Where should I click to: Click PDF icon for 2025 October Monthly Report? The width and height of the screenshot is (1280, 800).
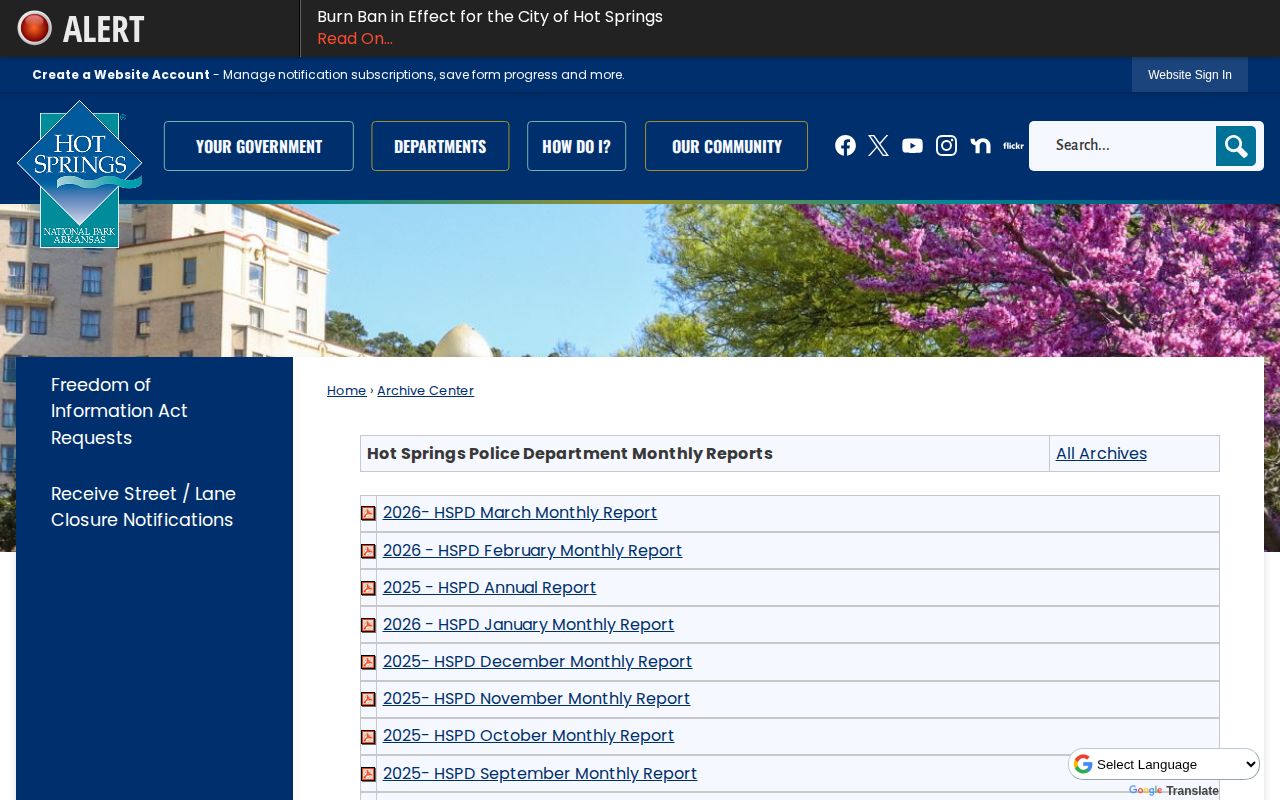pyautogui.click(x=368, y=737)
